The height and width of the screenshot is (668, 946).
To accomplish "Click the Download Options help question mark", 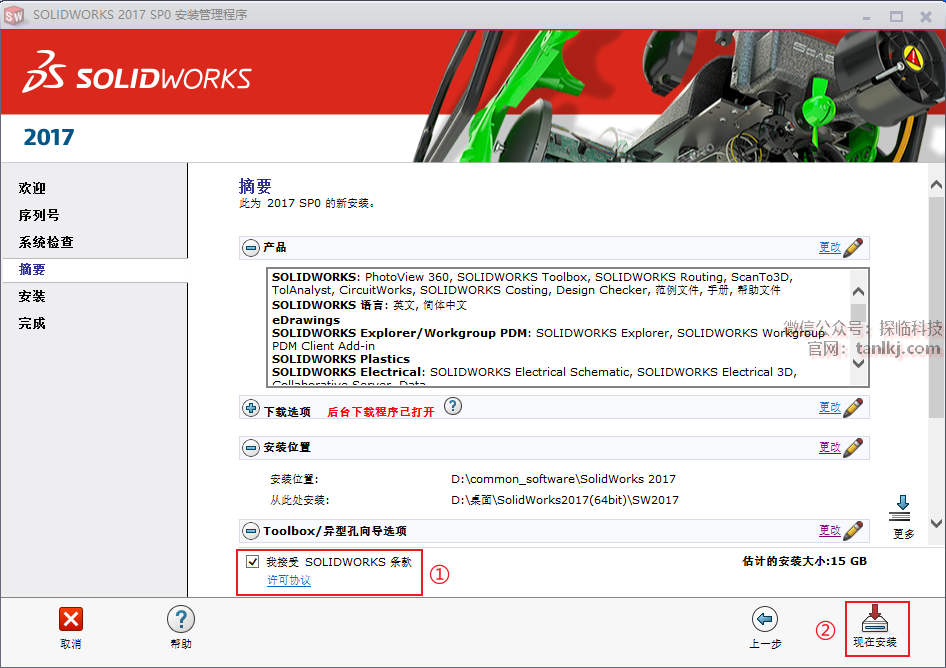I will [453, 406].
